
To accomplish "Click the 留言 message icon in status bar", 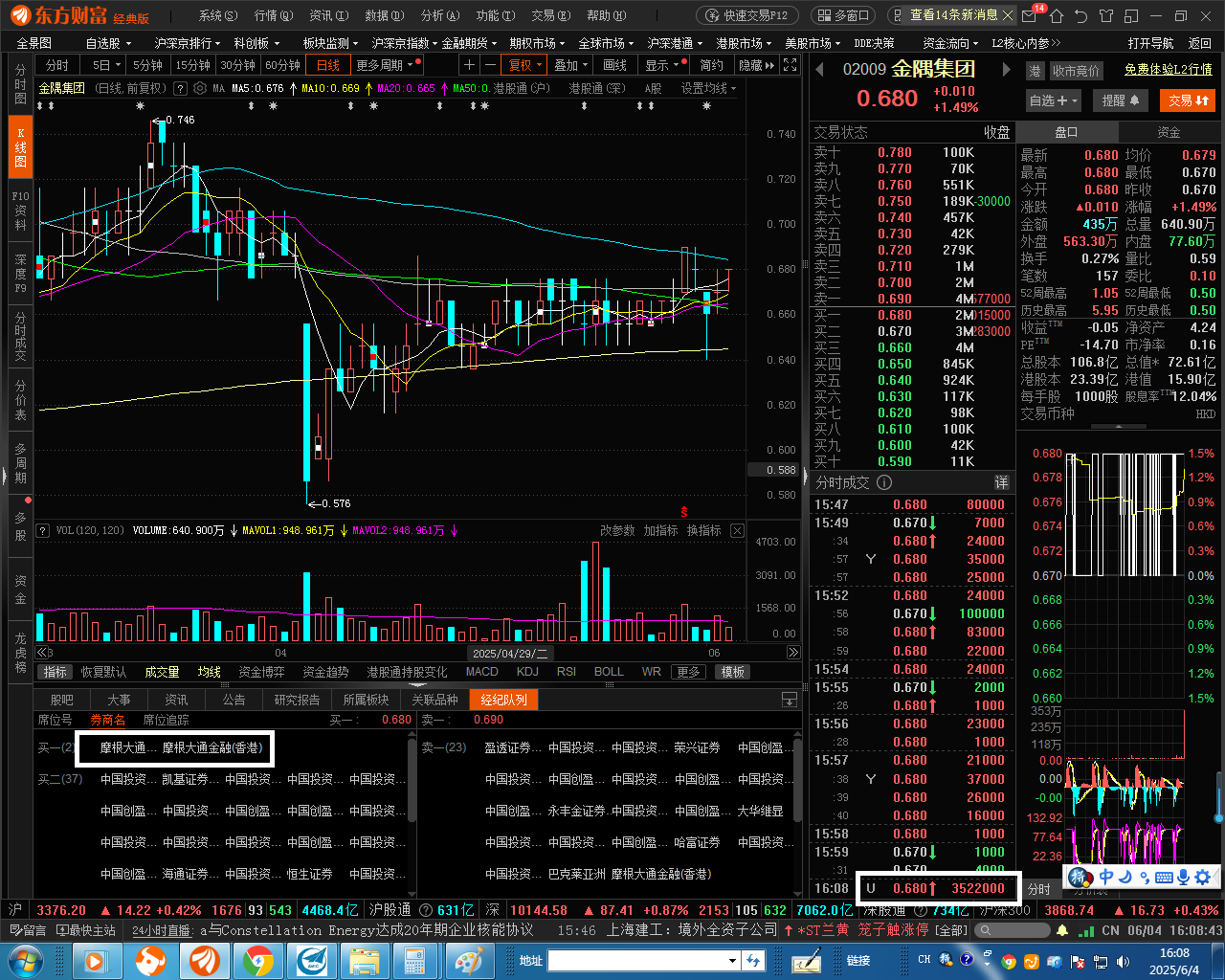I will click(x=27, y=930).
